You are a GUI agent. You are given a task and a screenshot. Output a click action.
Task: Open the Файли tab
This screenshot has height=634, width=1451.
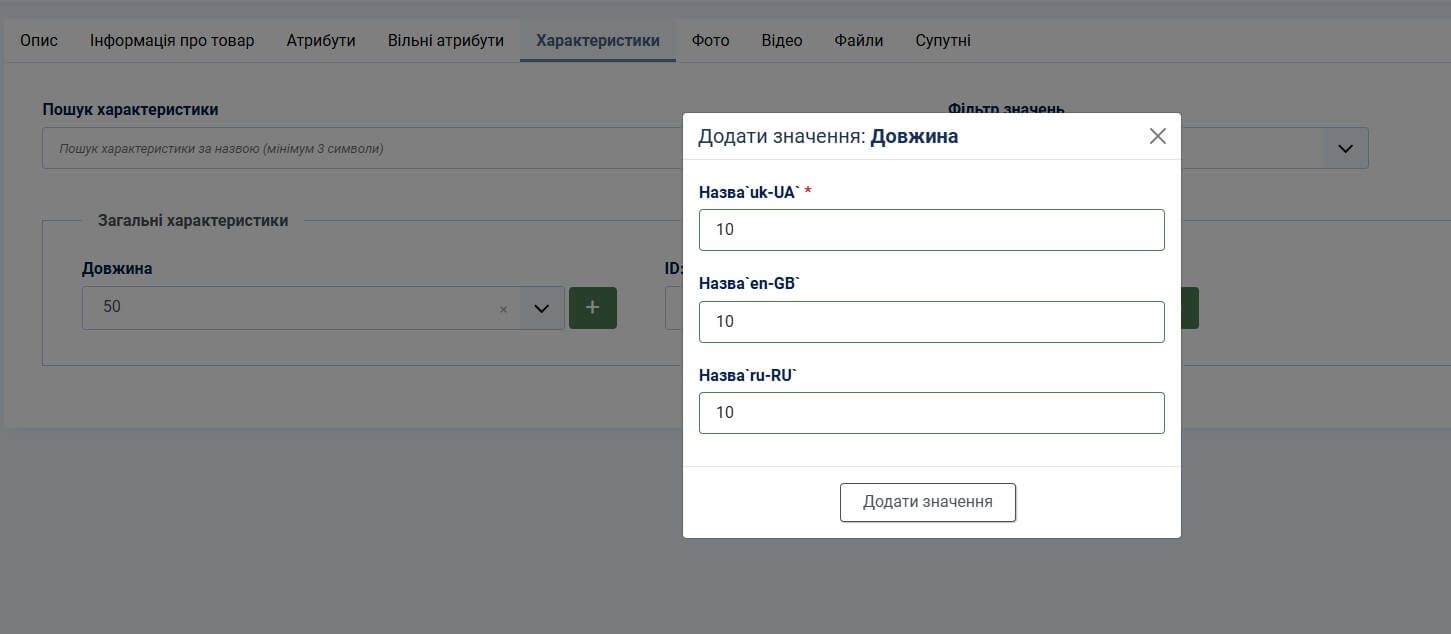858,41
